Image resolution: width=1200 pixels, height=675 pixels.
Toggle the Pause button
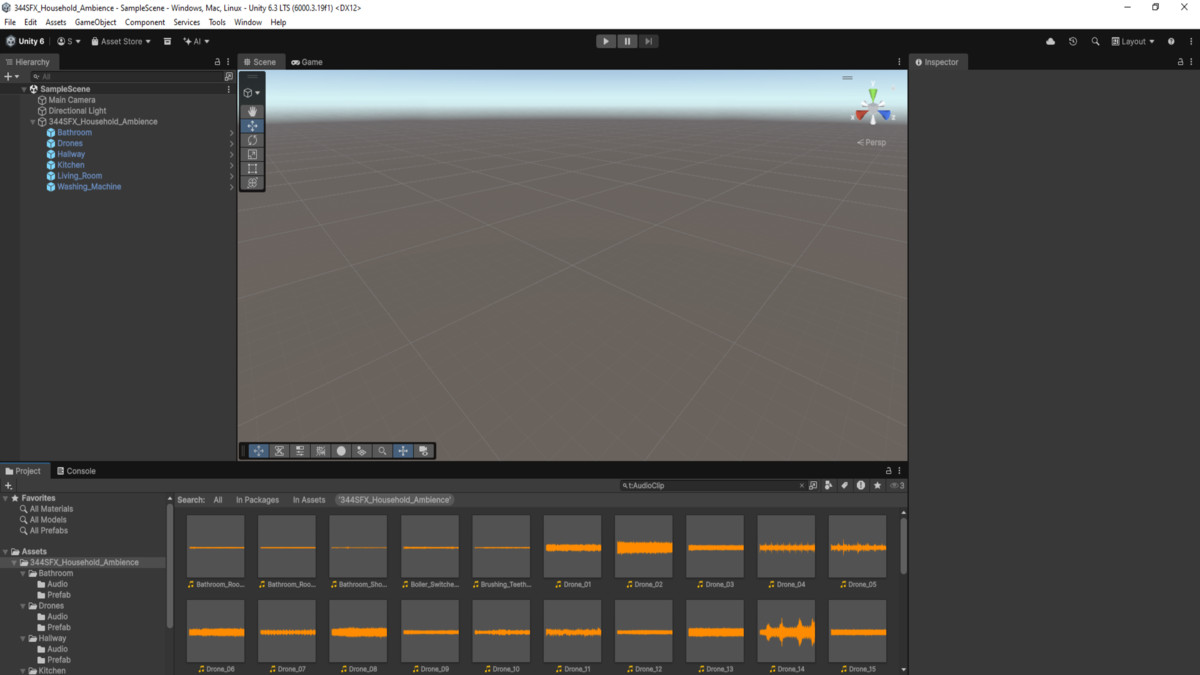point(627,41)
